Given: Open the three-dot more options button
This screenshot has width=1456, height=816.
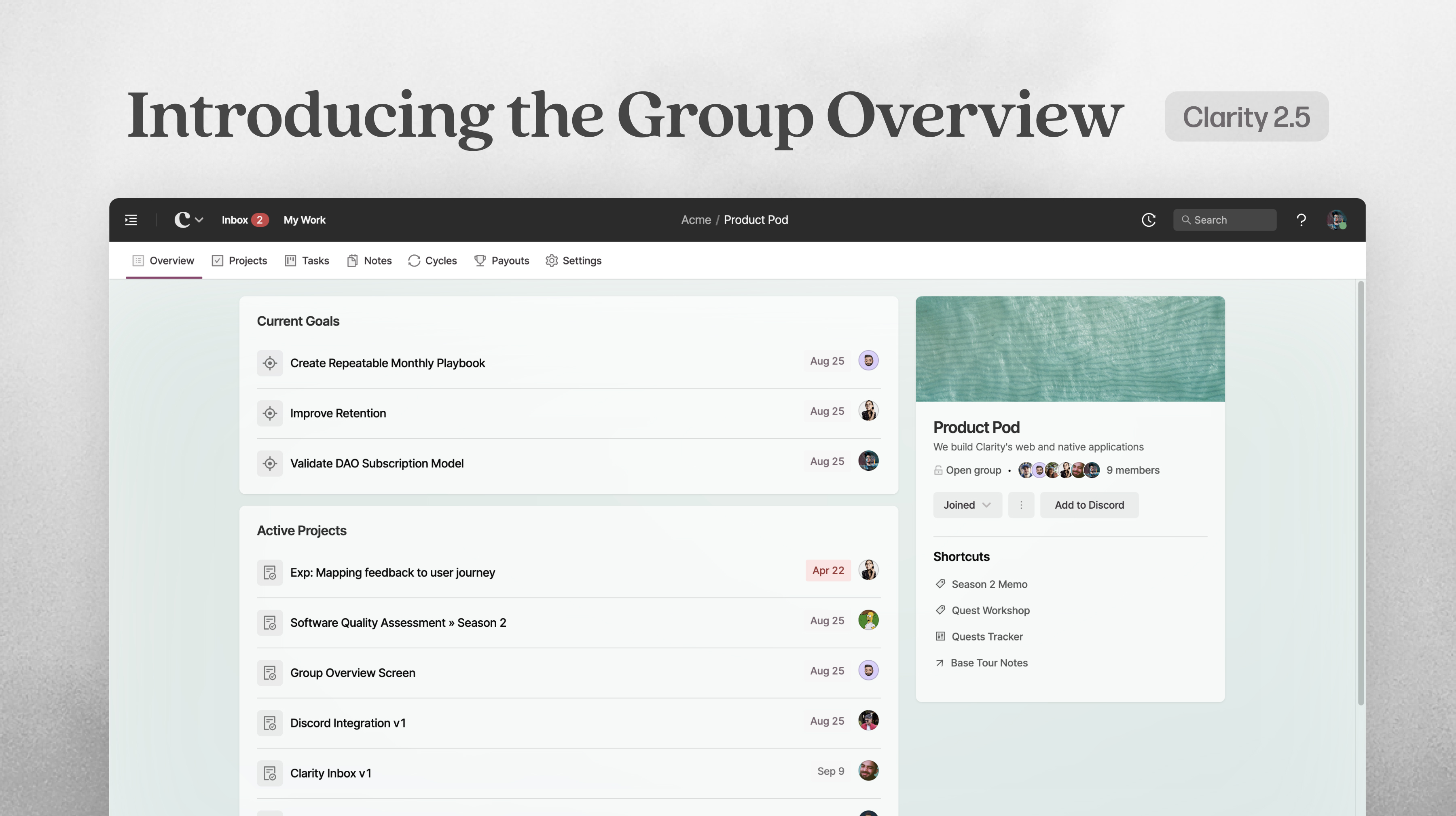Looking at the screenshot, I should 1021,505.
